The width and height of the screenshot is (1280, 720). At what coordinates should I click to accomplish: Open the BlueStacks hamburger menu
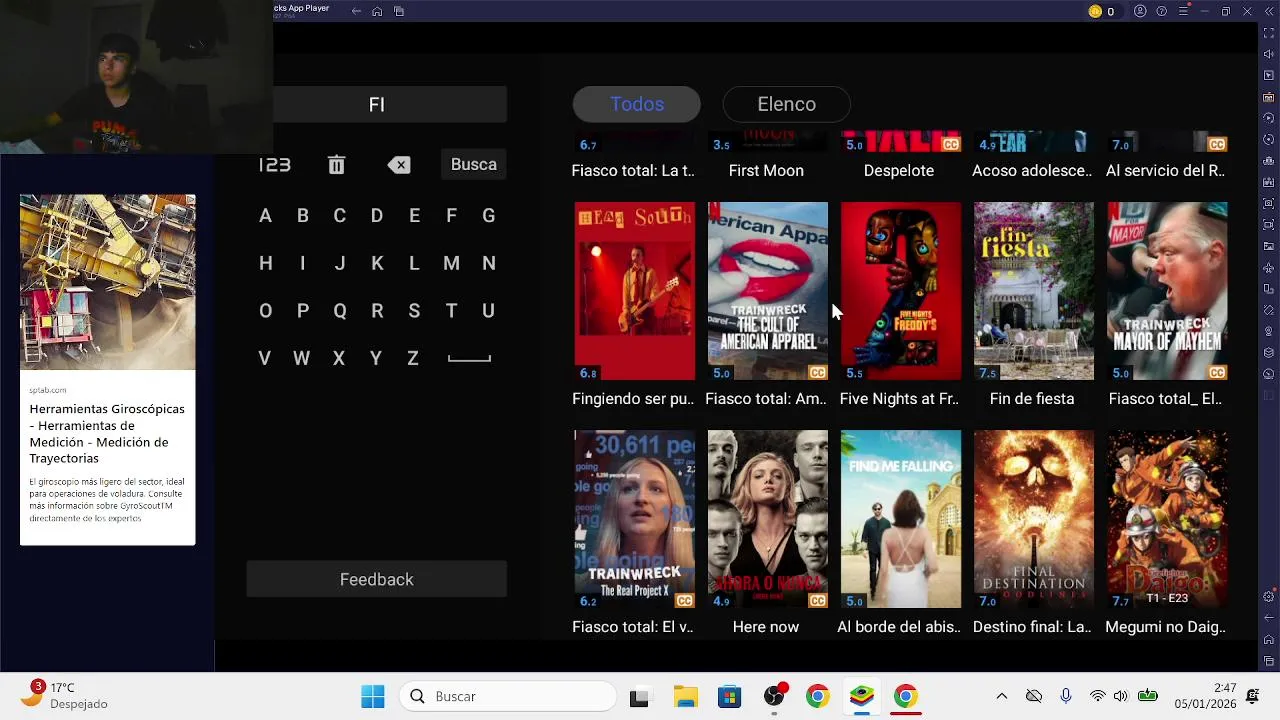[x=1183, y=11]
